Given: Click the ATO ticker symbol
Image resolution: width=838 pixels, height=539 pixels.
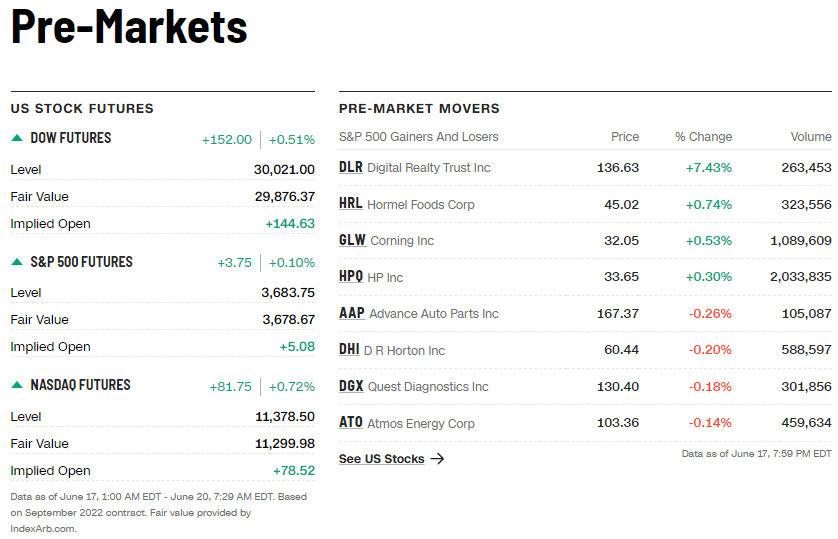Looking at the screenshot, I should [351, 423].
